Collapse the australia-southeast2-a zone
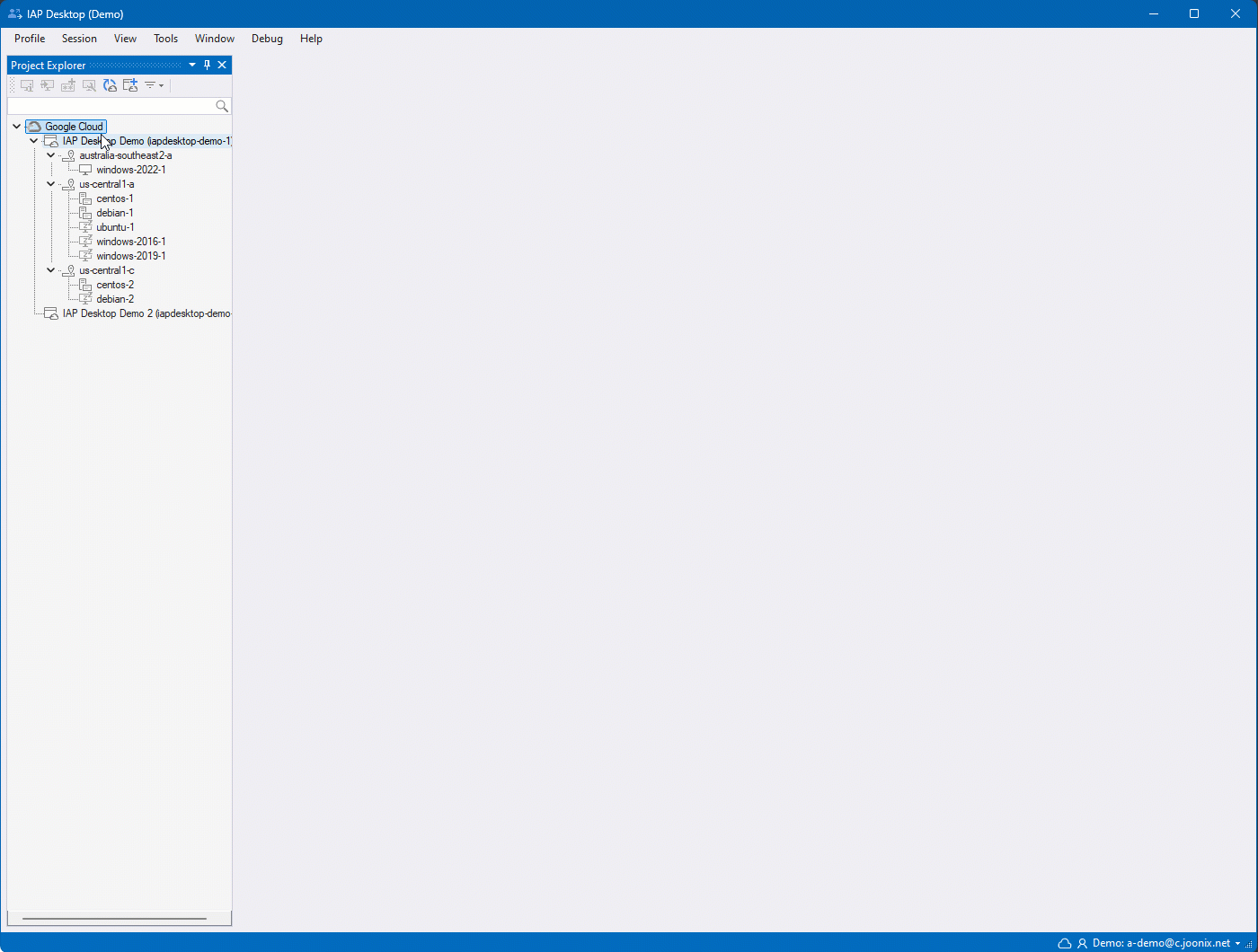The image size is (1258, 952). 51,155
